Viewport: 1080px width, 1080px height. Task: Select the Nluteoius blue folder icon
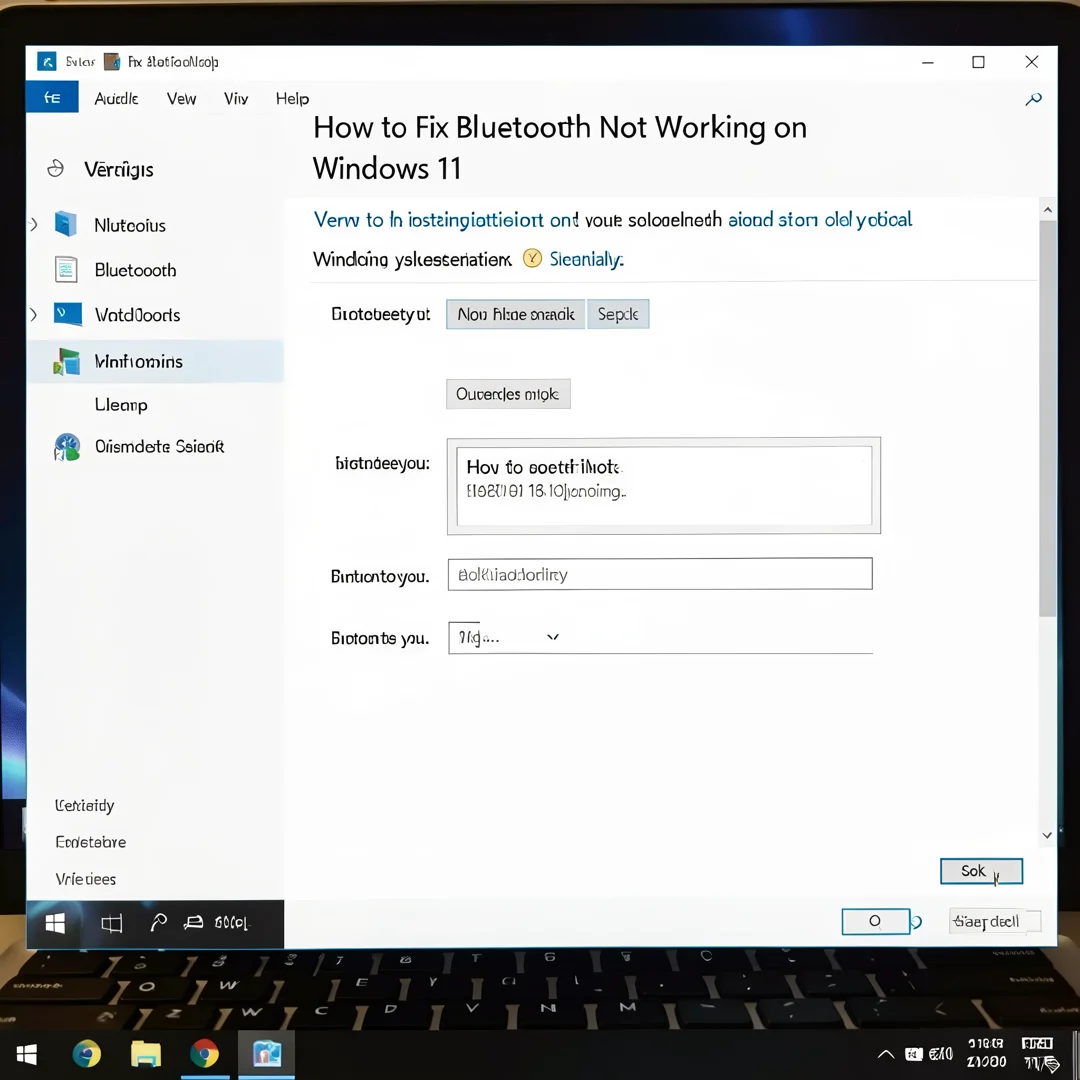65,224
